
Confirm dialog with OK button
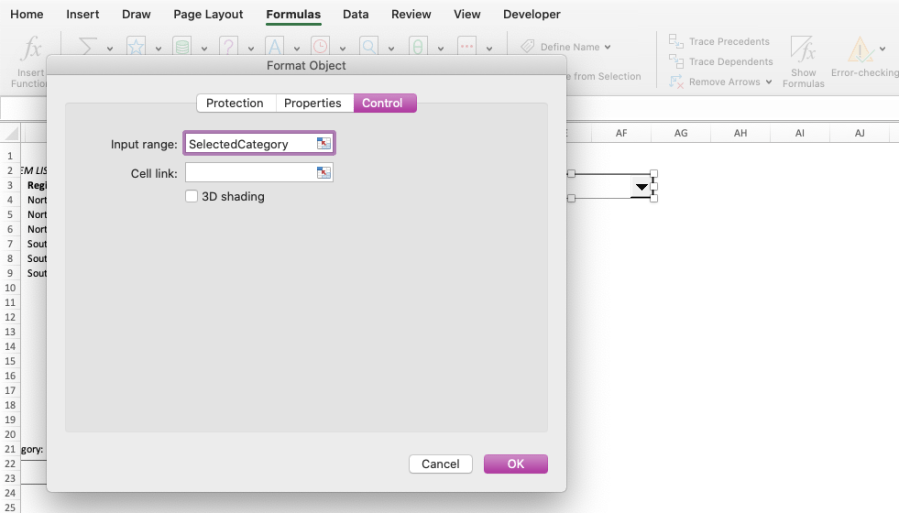(x=515, y=464)
